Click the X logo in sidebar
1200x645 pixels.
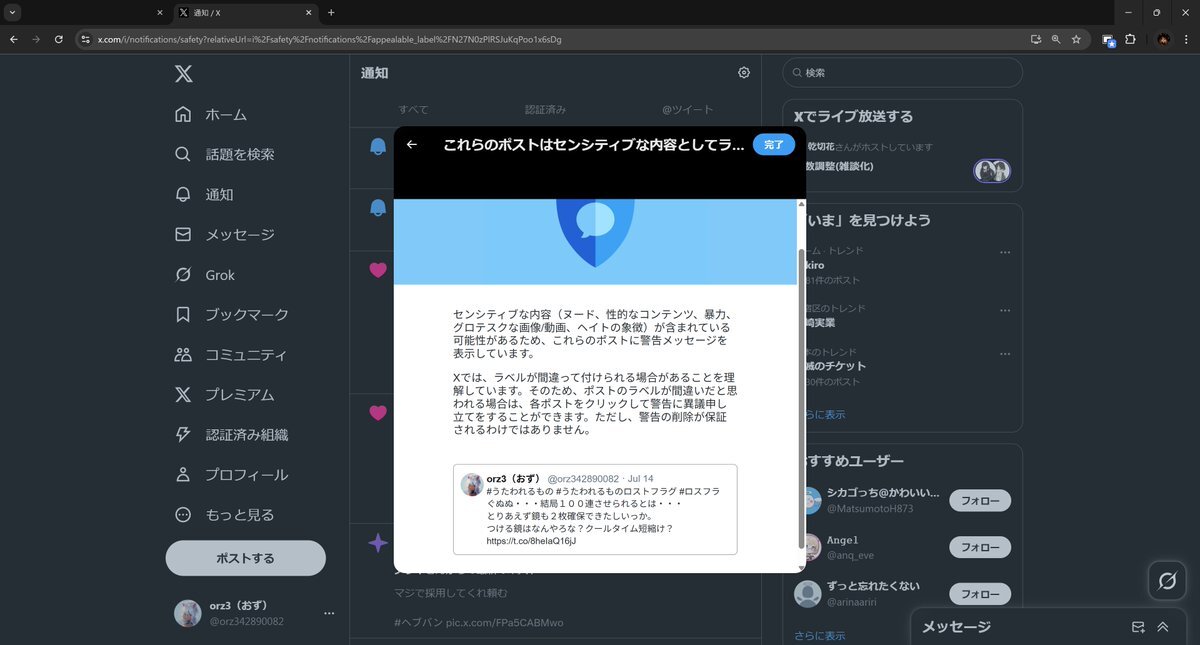coord(183,74)
